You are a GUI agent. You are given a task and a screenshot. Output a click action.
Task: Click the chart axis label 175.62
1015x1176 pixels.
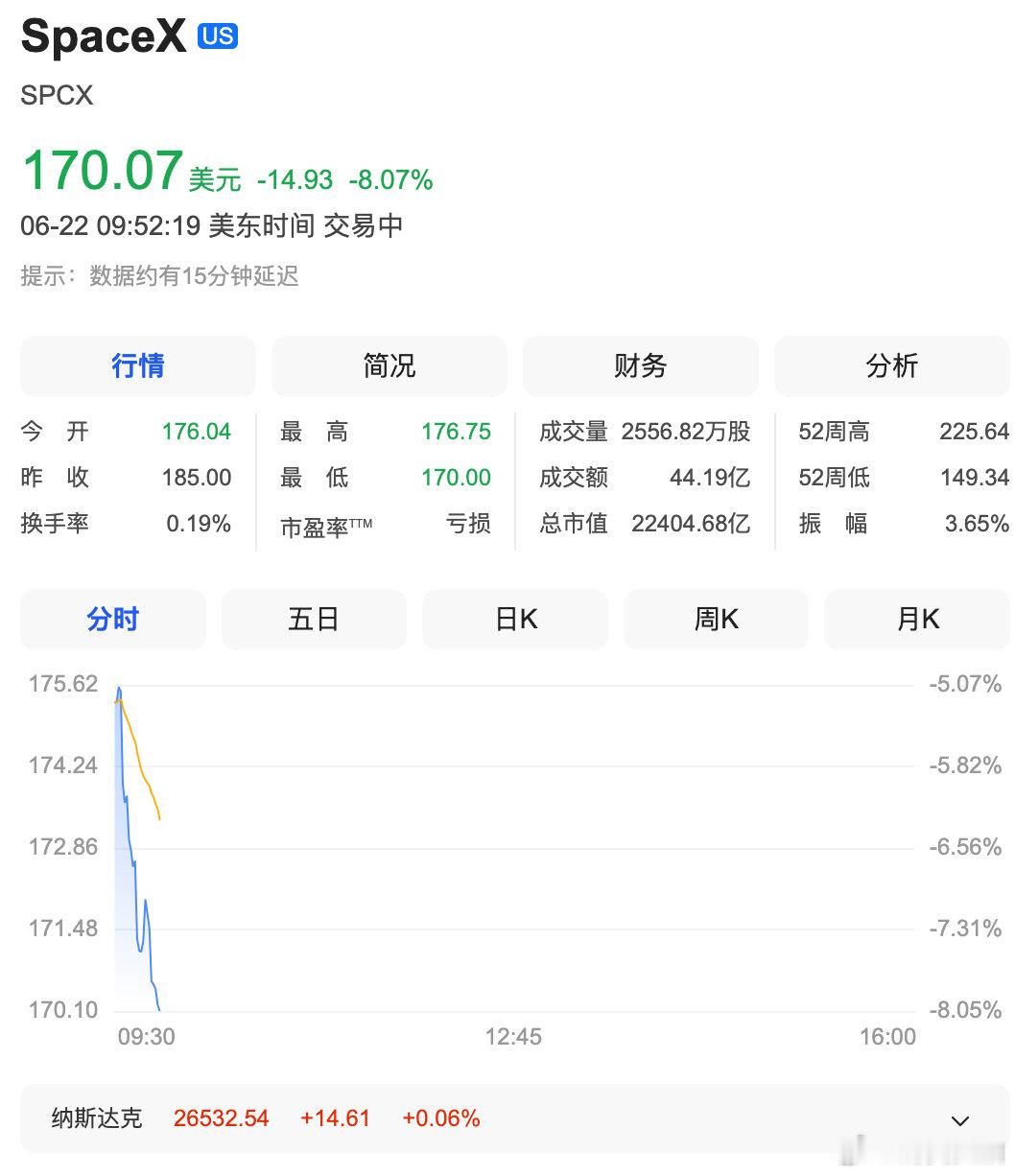tap(63, 684)
